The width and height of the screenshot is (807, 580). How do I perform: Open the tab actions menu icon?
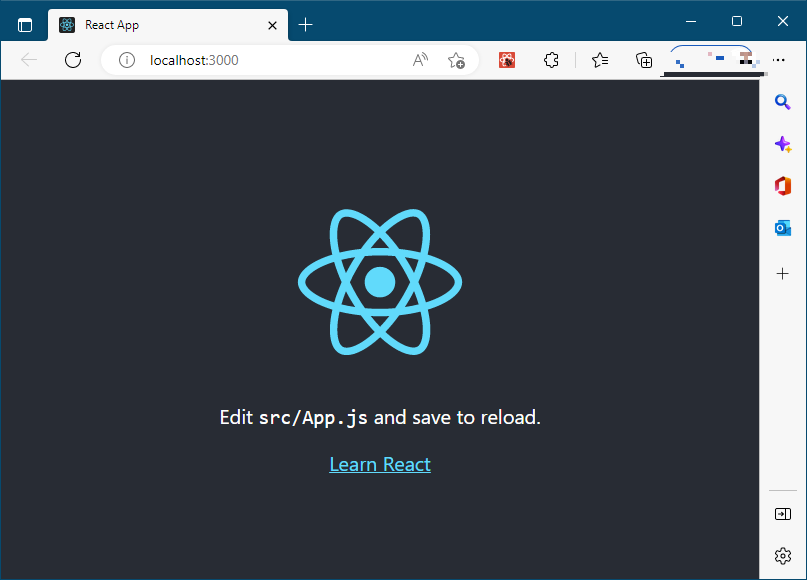tap(25, 25)
